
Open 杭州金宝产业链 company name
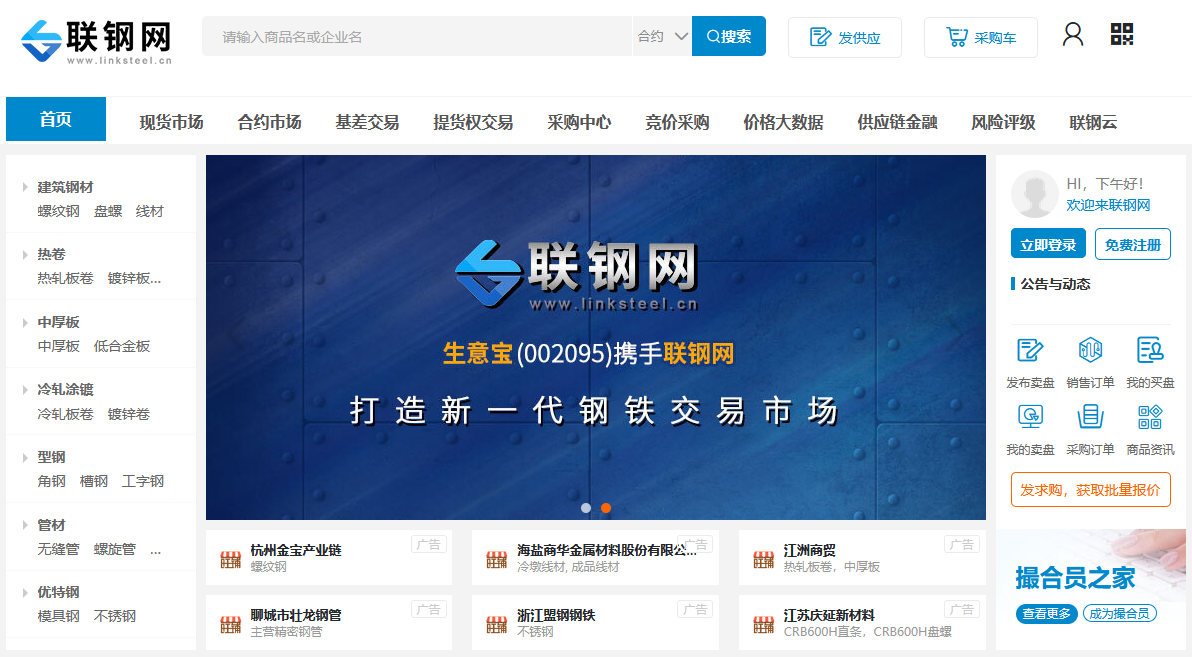coord(296,550)
